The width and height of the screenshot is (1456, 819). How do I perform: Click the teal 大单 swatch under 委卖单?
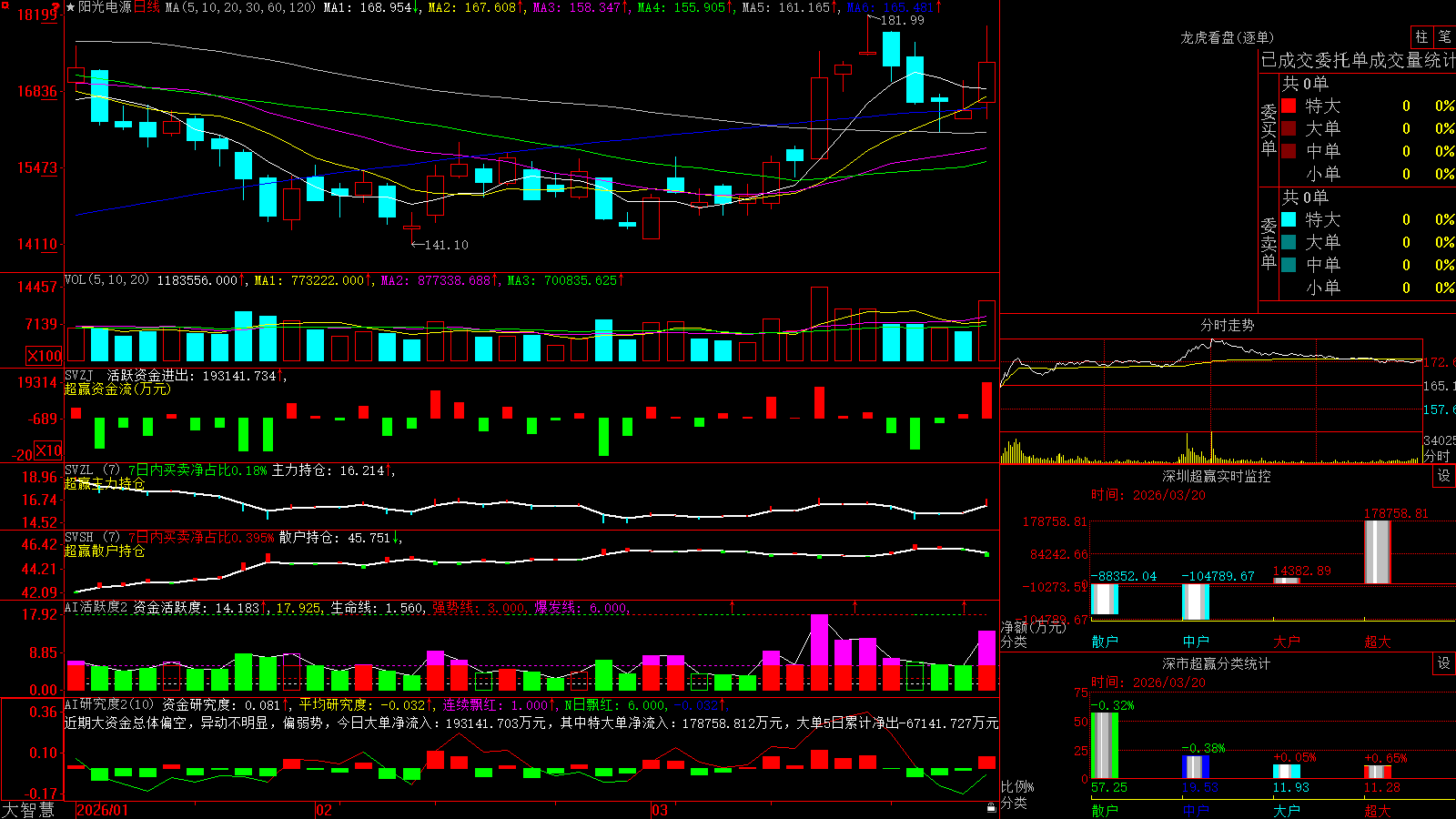pos(1289,242)
